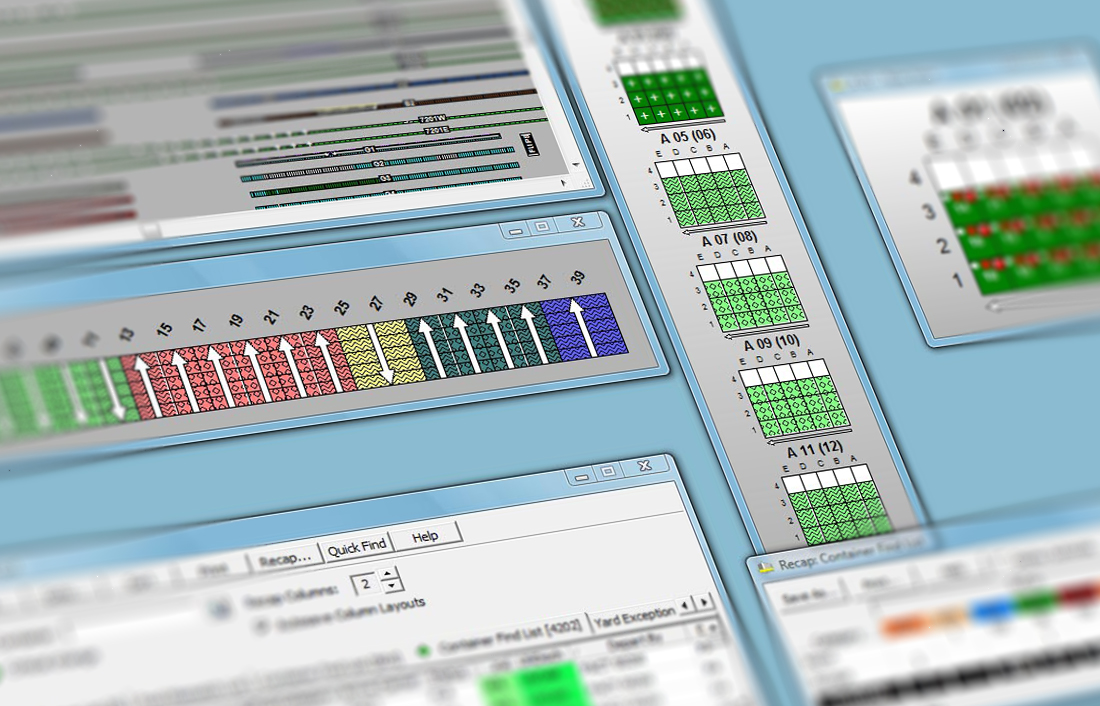Viewport: 1100px width, 706px height.
Task: Click the G1 track label in map window
Action: (x=370, y=149)
